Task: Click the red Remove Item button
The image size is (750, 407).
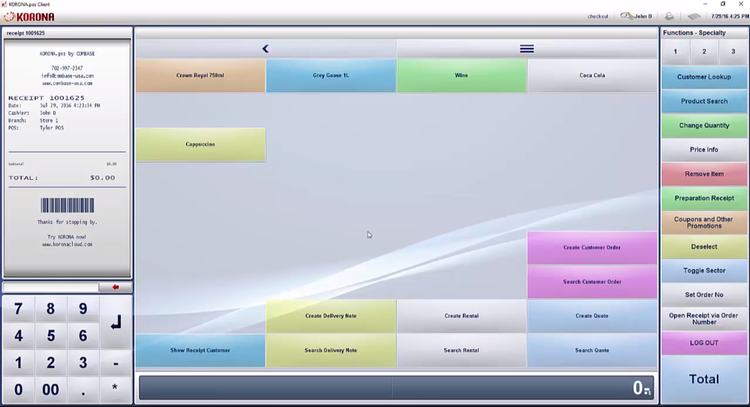Action: click(x=704, y=174)
